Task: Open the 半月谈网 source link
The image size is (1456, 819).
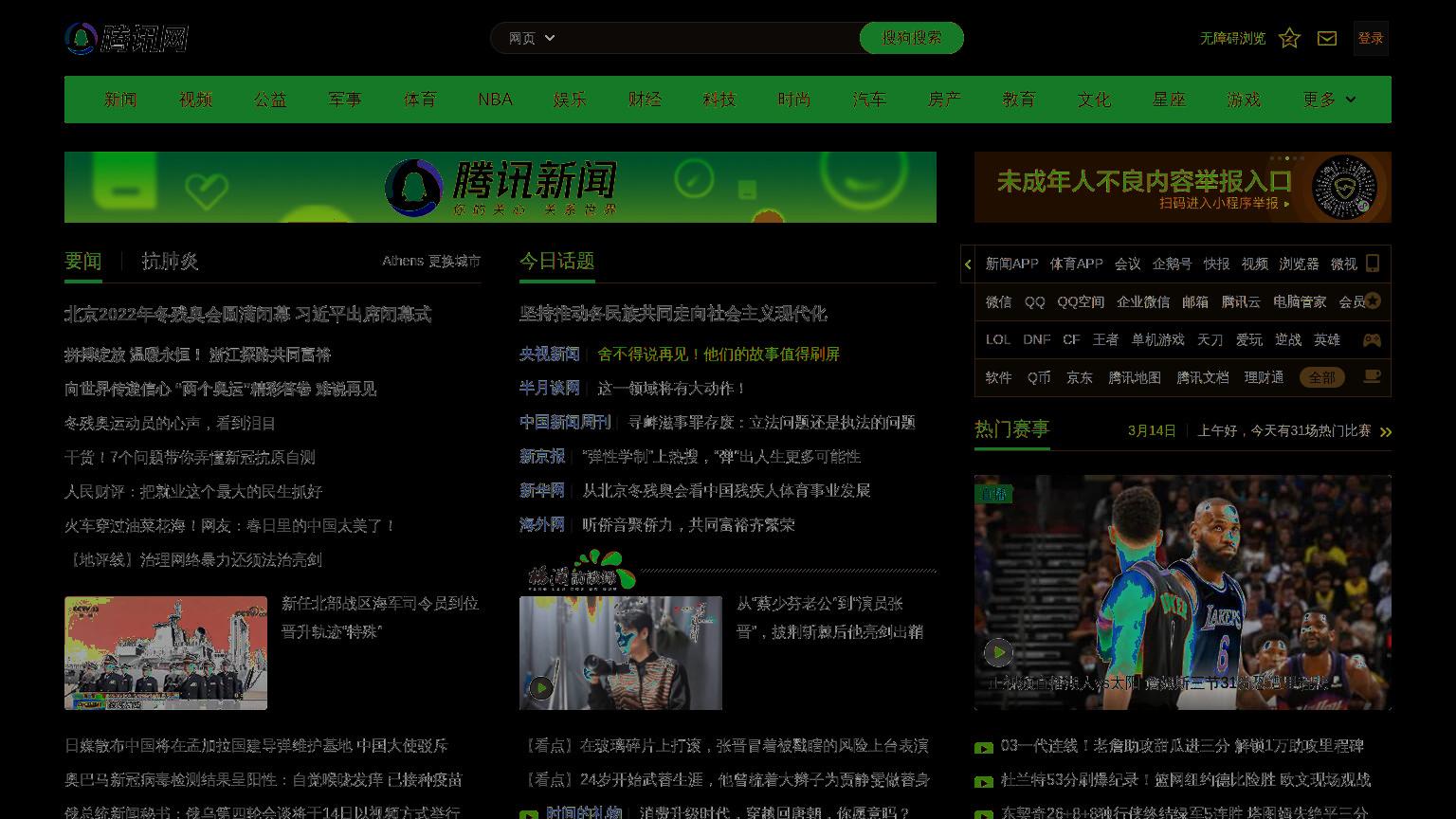Action: [x=550, y=389]
